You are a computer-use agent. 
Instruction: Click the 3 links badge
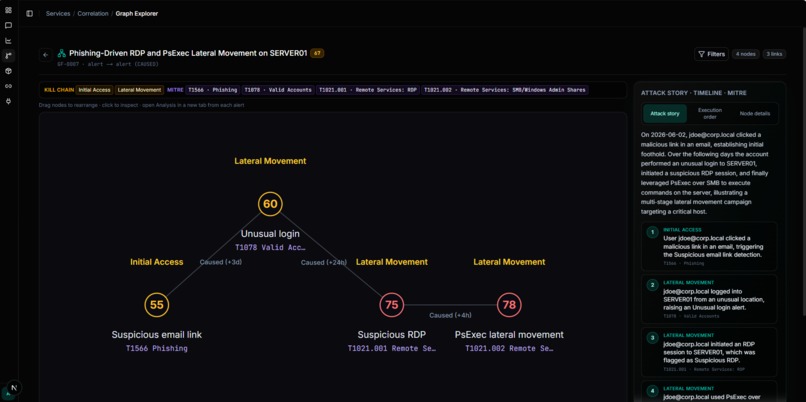click(774, 54)
